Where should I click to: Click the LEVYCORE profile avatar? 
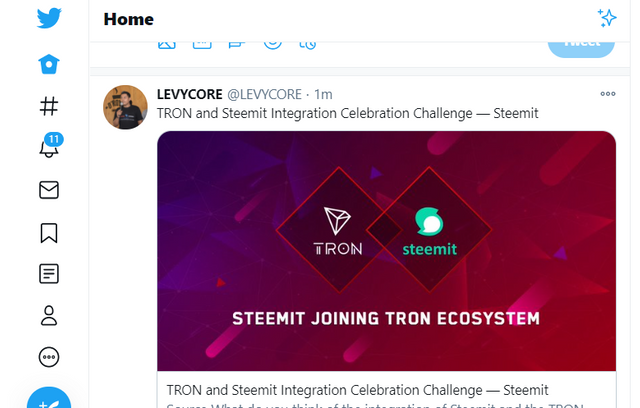click(125, 107)
